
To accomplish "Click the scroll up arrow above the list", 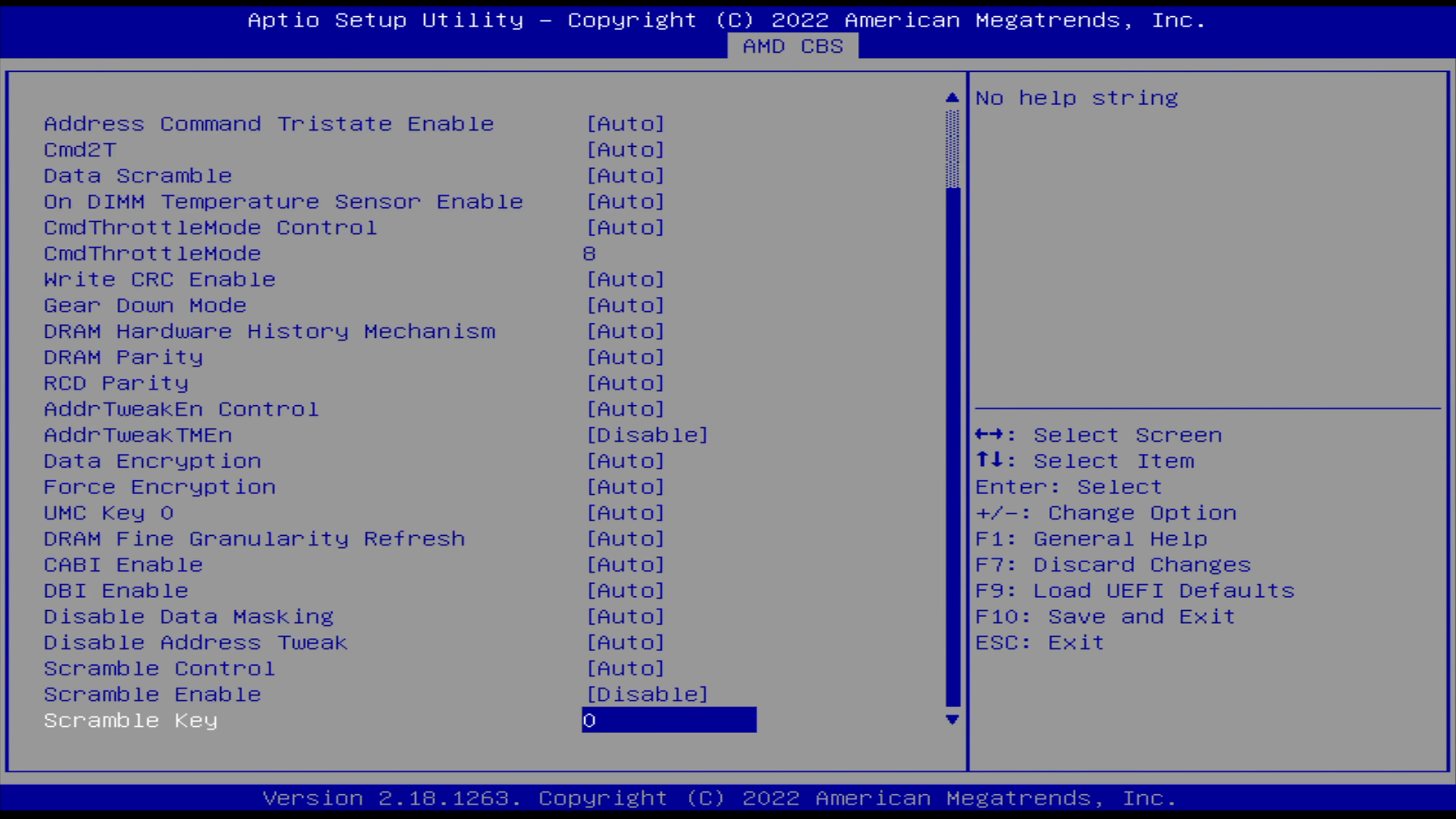I will [952, 98].
